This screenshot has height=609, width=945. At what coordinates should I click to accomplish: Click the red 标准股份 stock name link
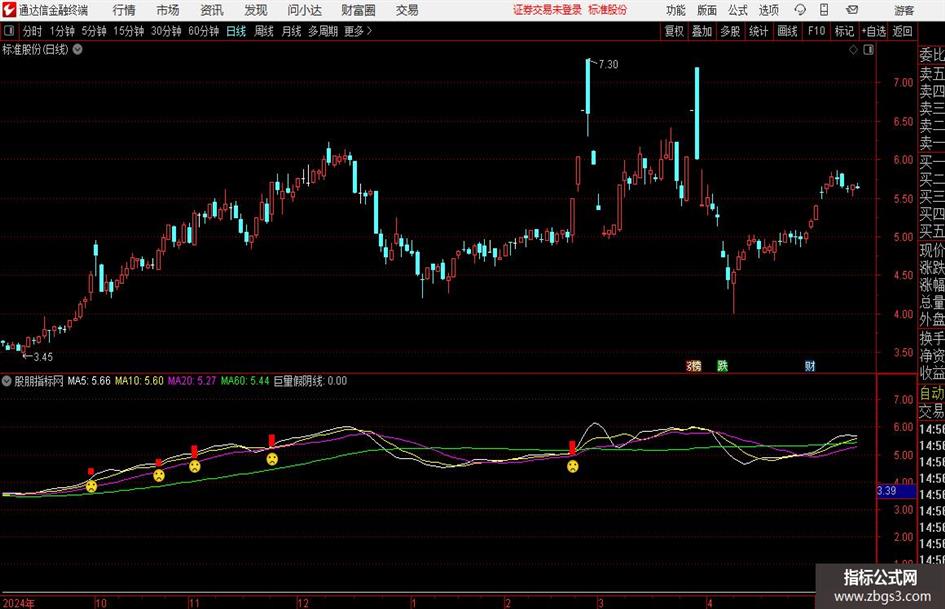[x=608, y=10]
